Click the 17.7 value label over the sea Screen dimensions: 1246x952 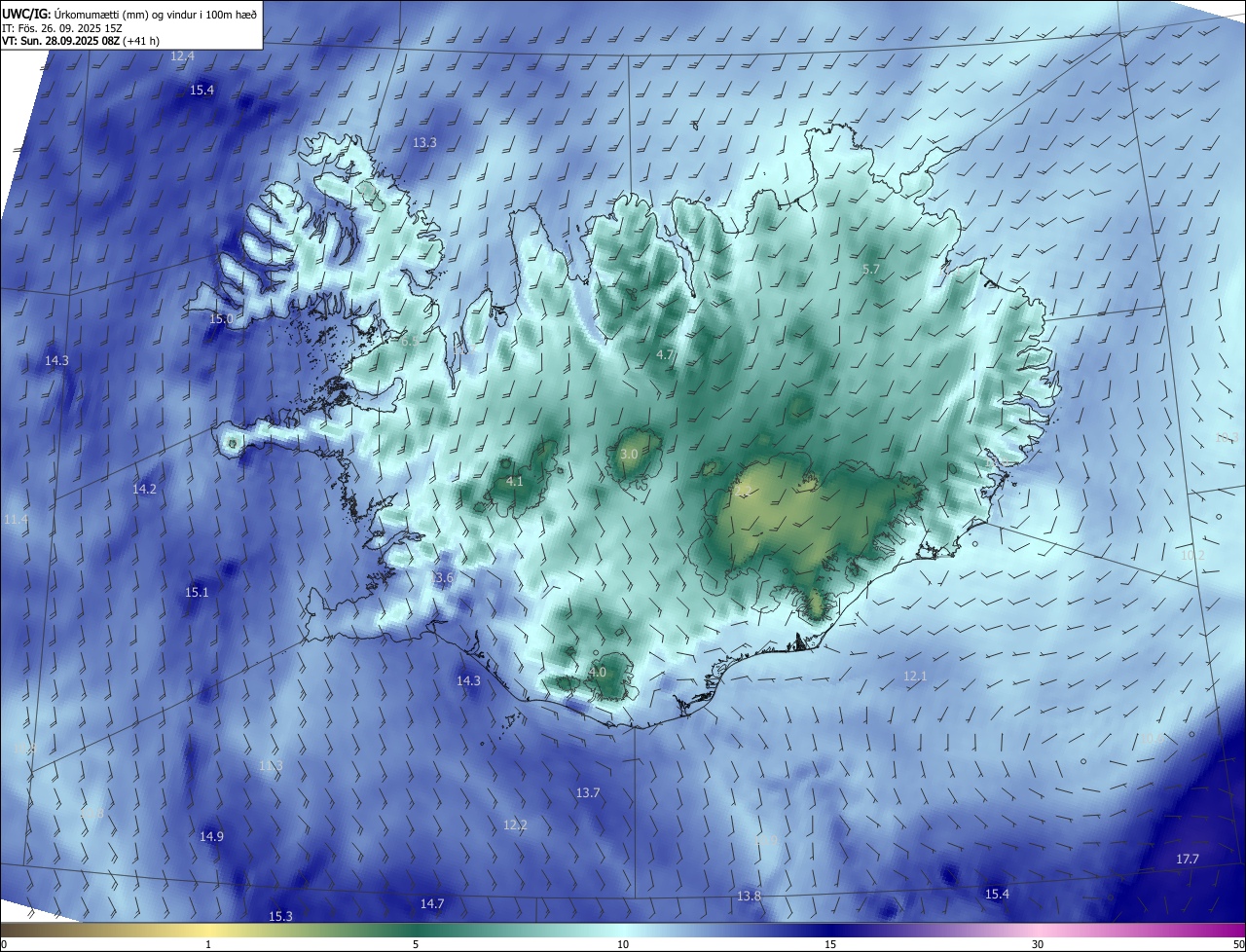click(x=1188, y=860)
